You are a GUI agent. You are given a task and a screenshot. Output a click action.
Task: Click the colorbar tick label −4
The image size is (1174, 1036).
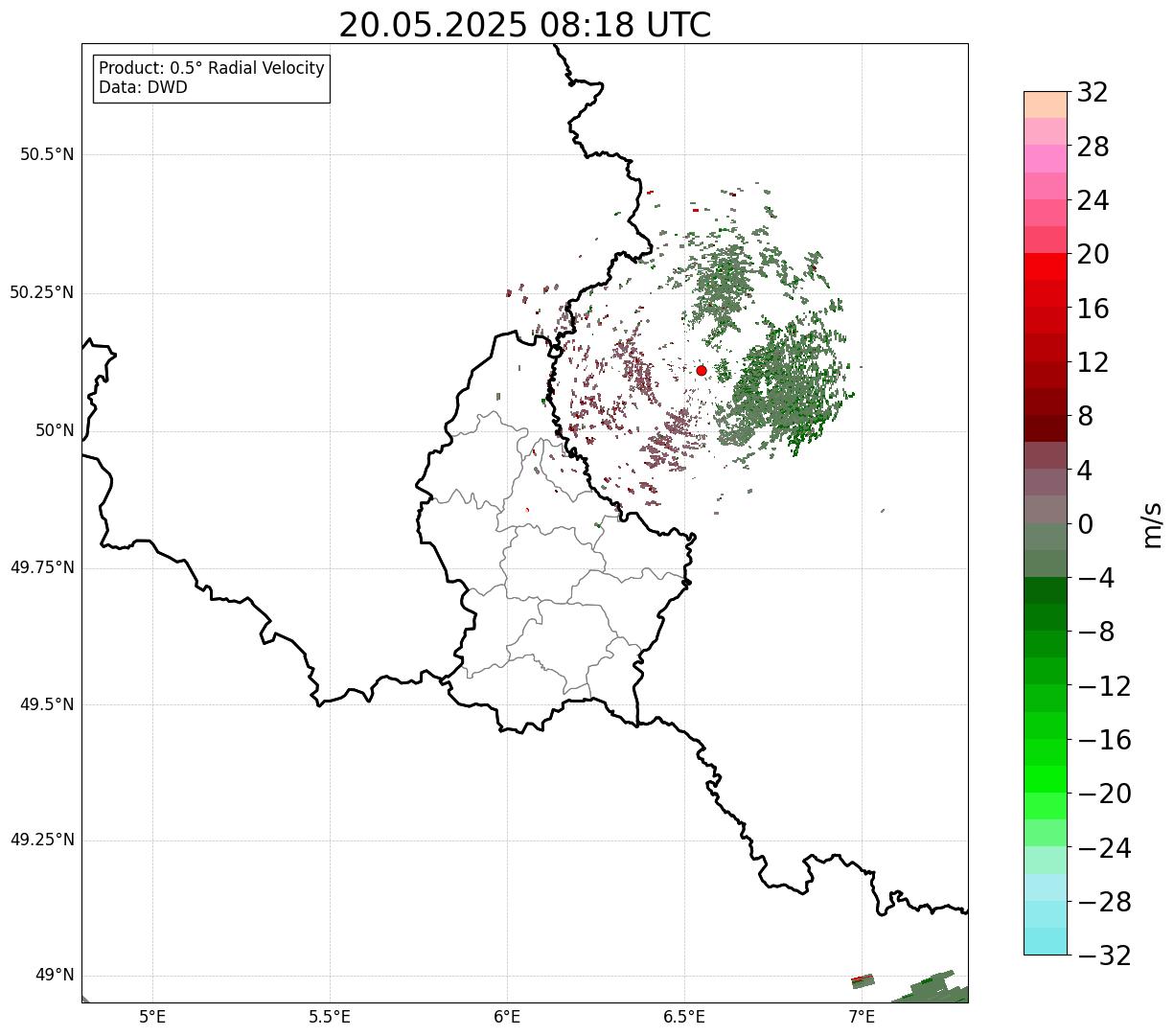coord(1096,578)
